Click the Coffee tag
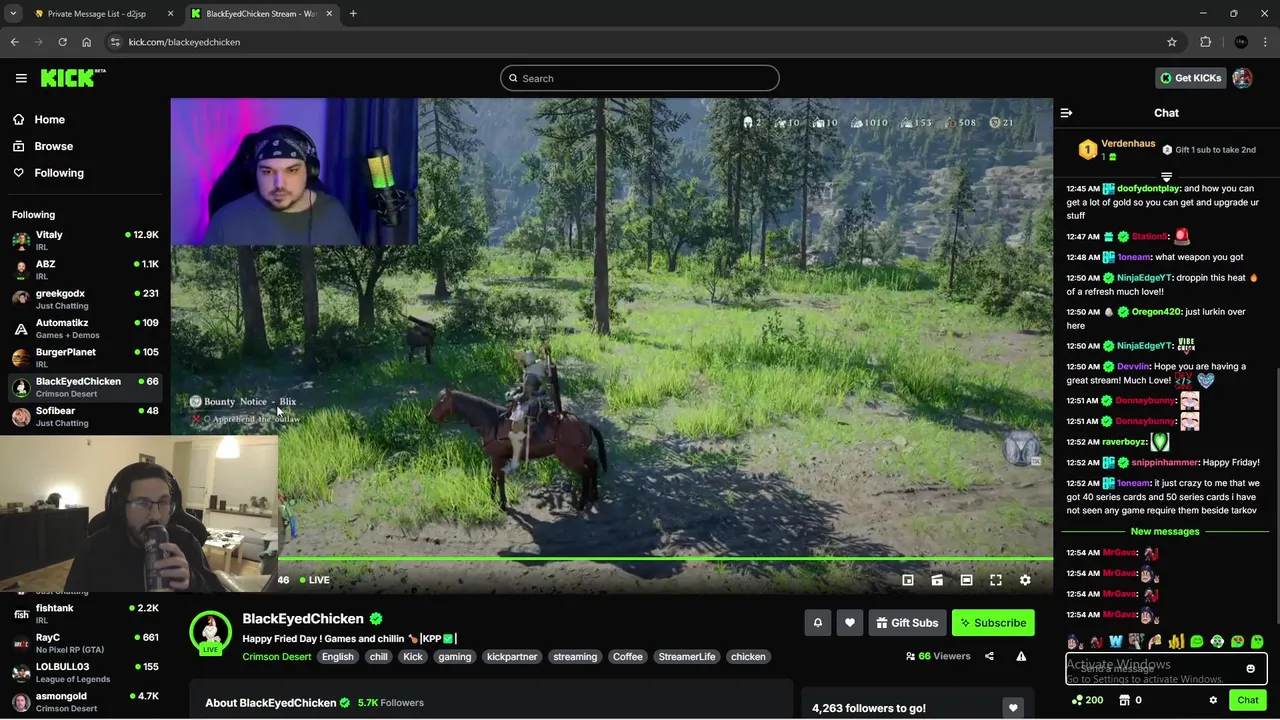This screenshot has width=1280, height=720. coord(627,657)
